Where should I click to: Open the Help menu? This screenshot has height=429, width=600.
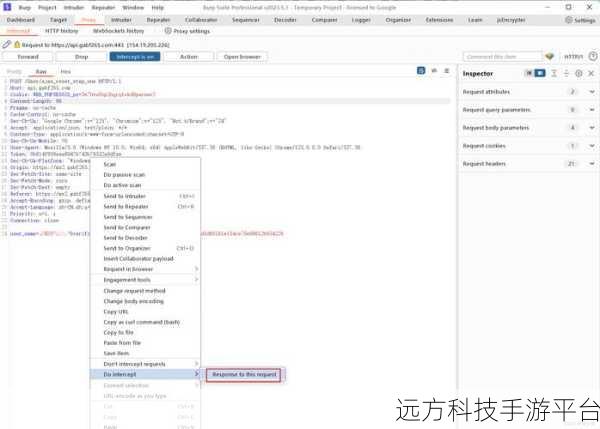tap(157, 7)
